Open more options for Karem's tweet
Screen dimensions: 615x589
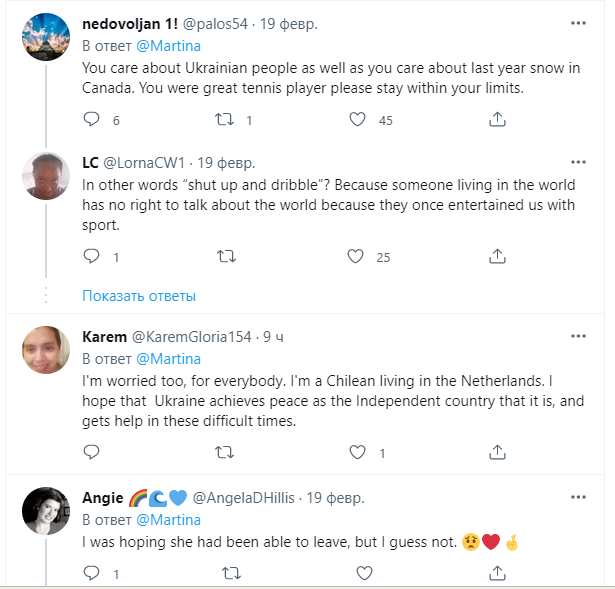point(578,334)
